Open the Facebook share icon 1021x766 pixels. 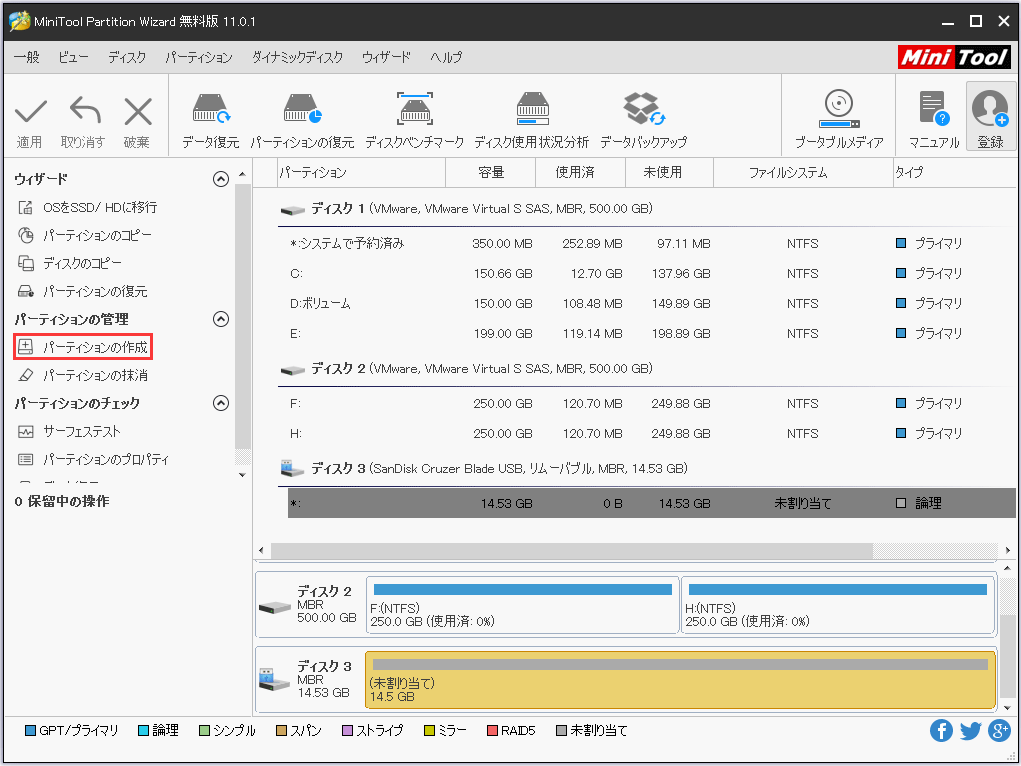coord(941,731)
